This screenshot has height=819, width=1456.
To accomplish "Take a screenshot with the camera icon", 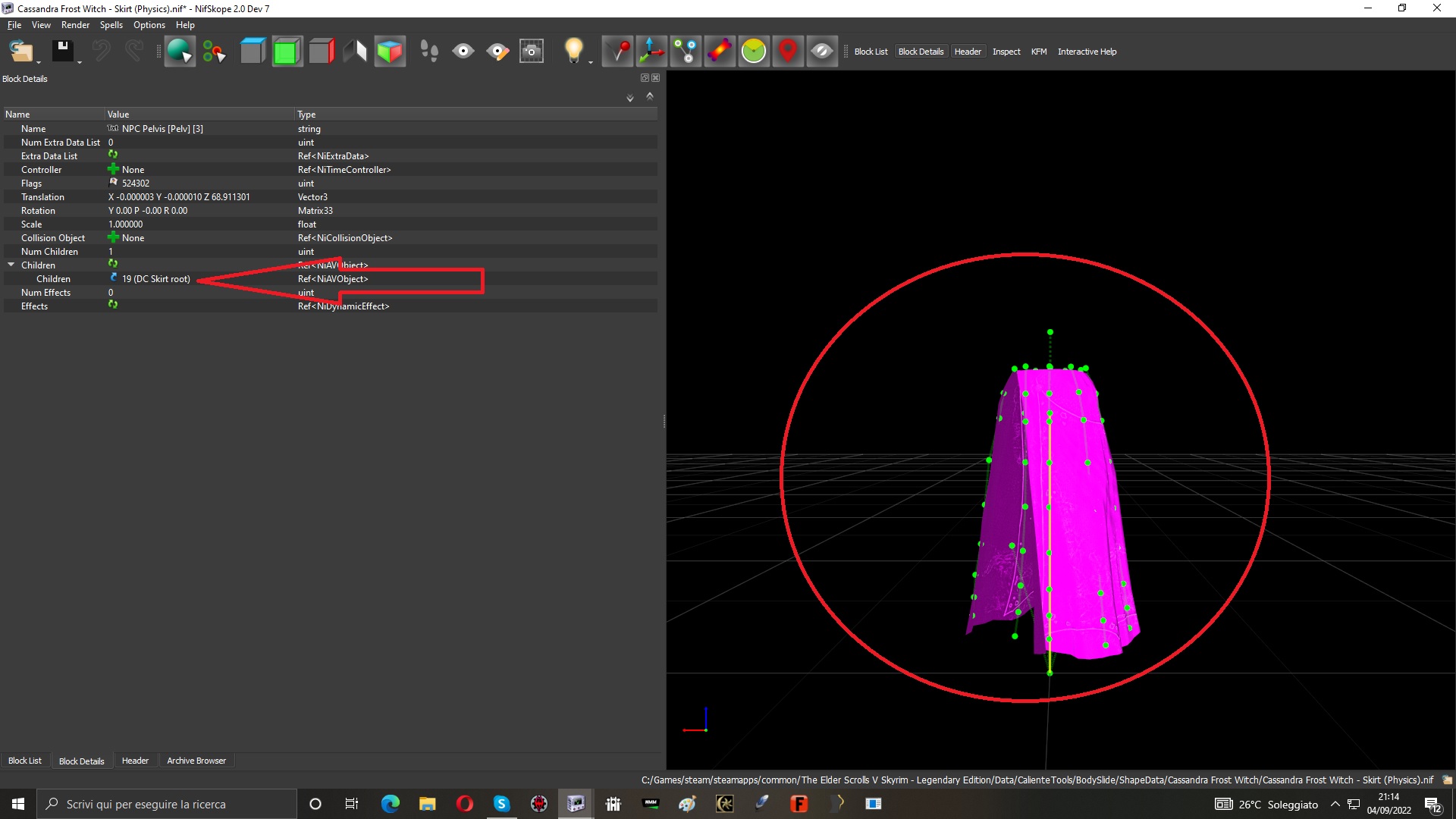I will [x=532, y=52].
